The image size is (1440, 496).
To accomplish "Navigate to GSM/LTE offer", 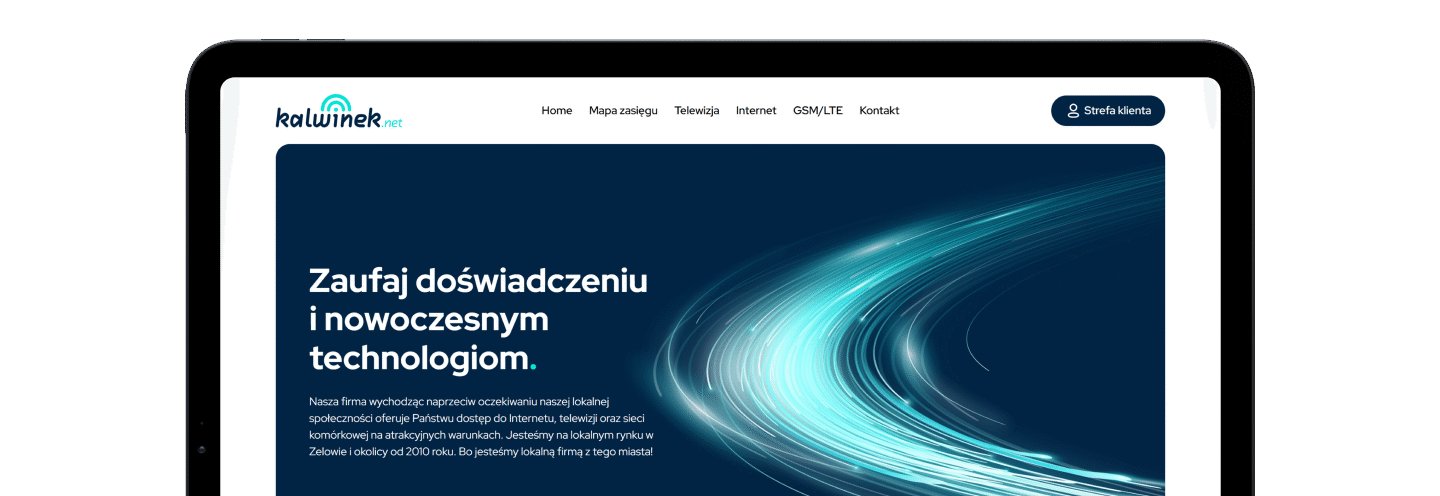I will (817, 111).
